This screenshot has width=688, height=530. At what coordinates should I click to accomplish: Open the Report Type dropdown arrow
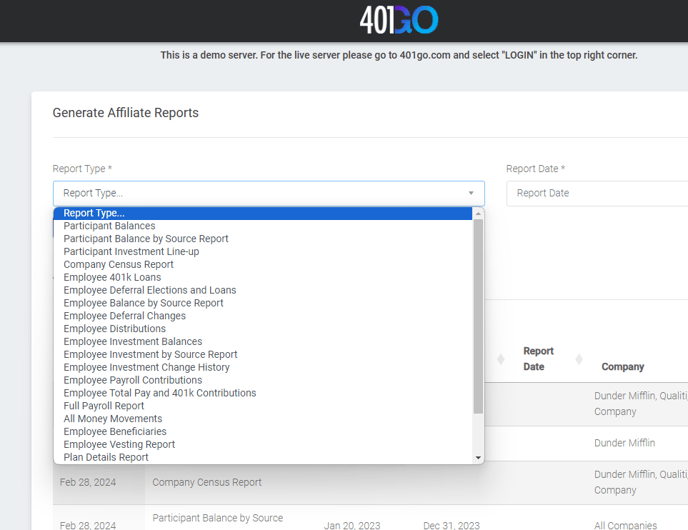(471, 194)
